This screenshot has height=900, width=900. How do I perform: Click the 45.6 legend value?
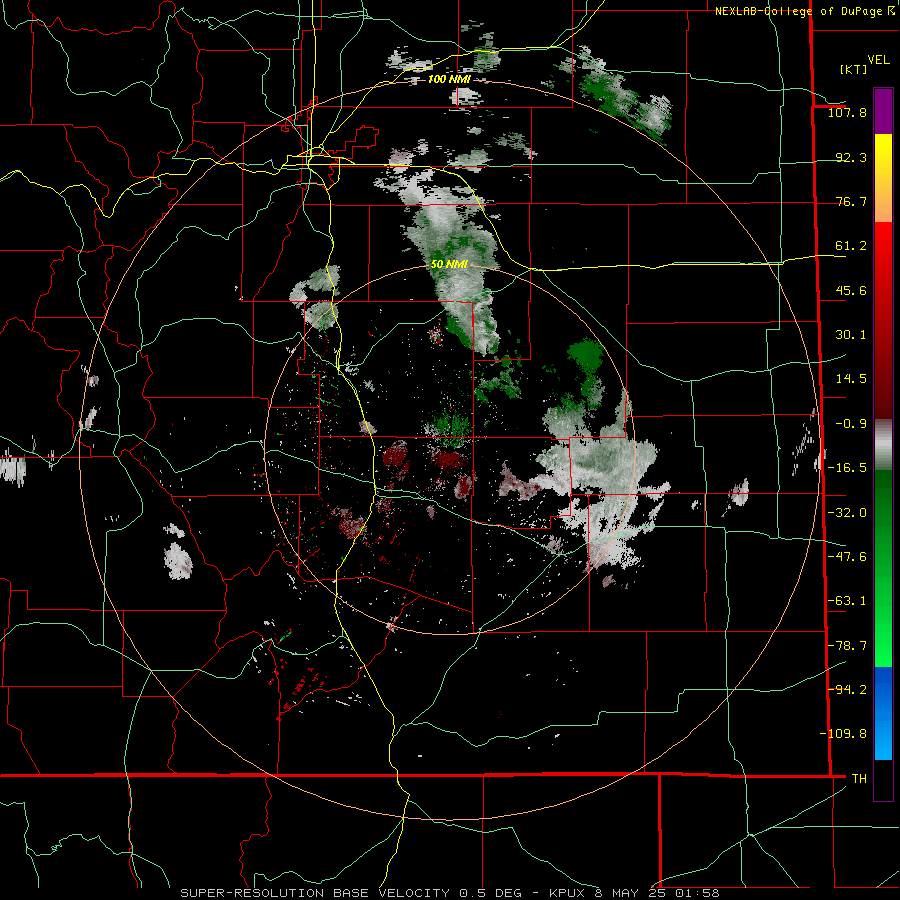point(851,290)
